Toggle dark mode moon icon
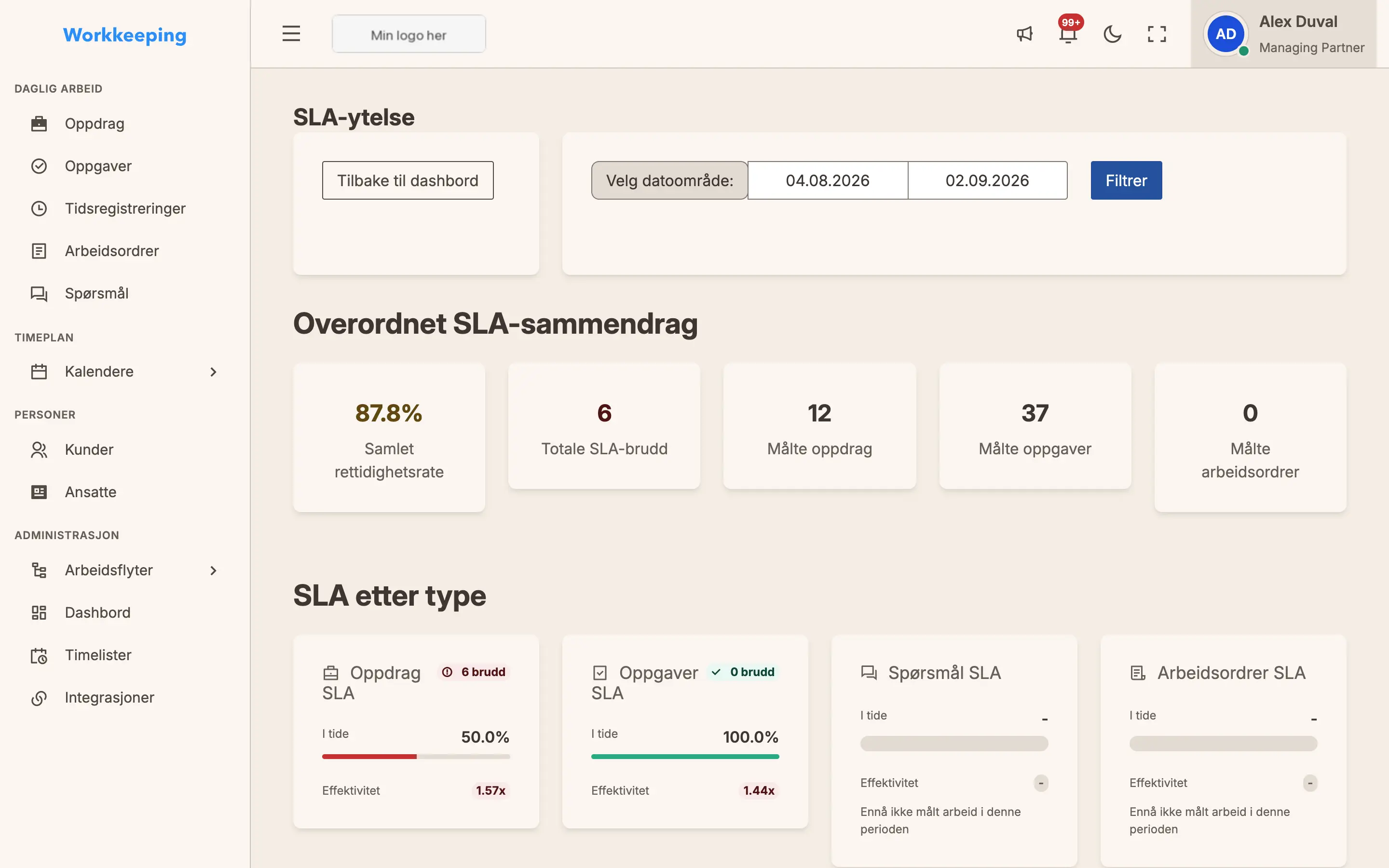 coord(1112,34)
